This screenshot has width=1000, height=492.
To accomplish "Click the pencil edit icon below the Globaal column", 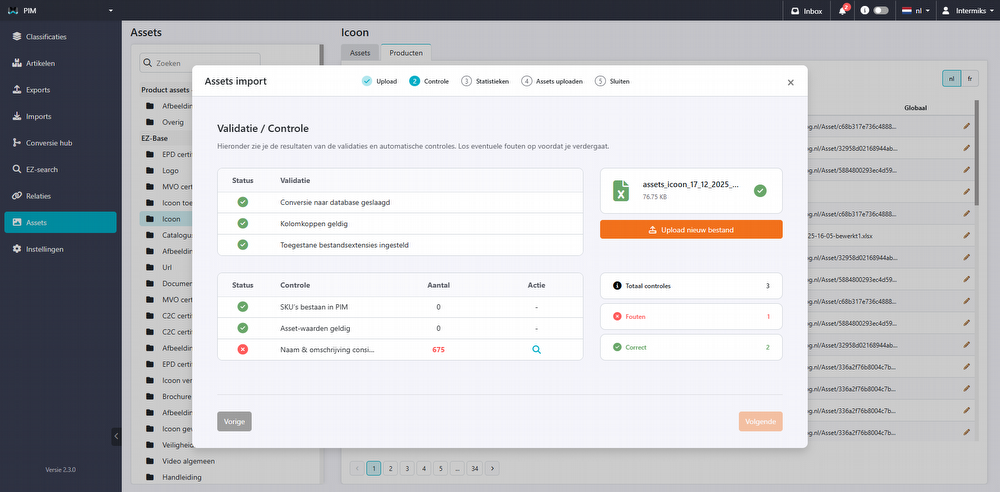I will [966, 126].
